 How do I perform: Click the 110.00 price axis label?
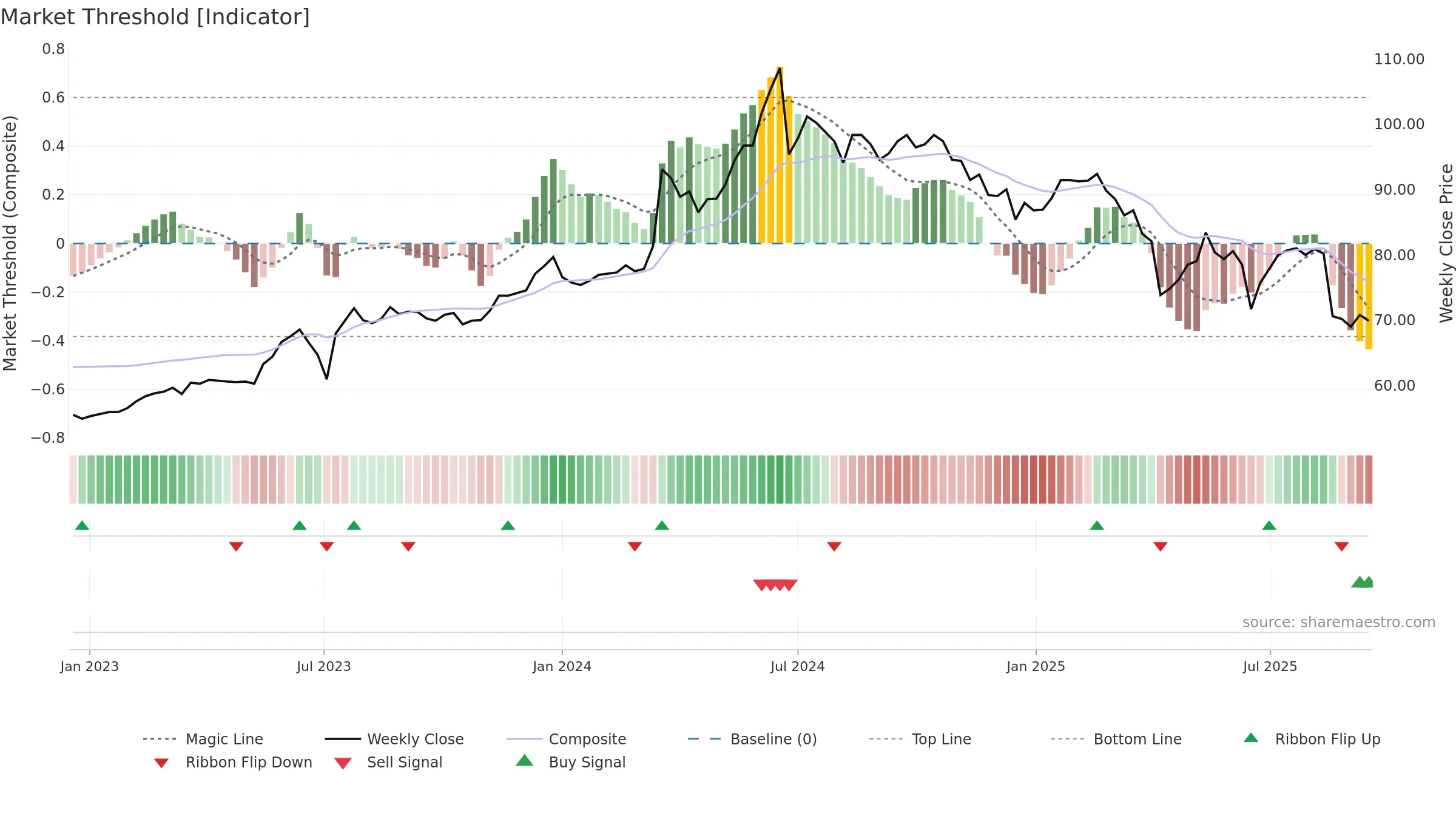[x=1399, y=59]
